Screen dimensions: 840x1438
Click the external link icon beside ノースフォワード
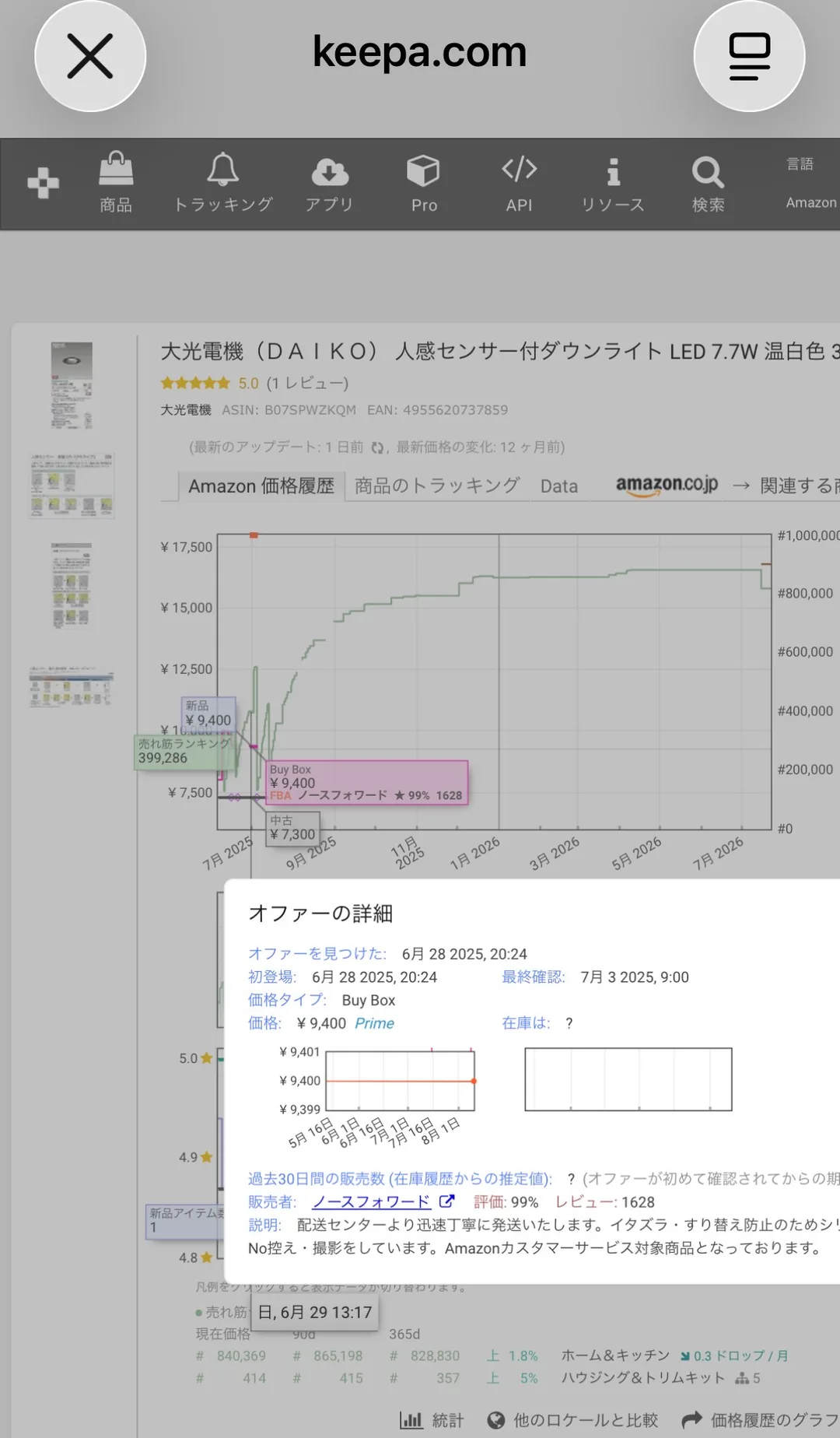(446, 1201)
